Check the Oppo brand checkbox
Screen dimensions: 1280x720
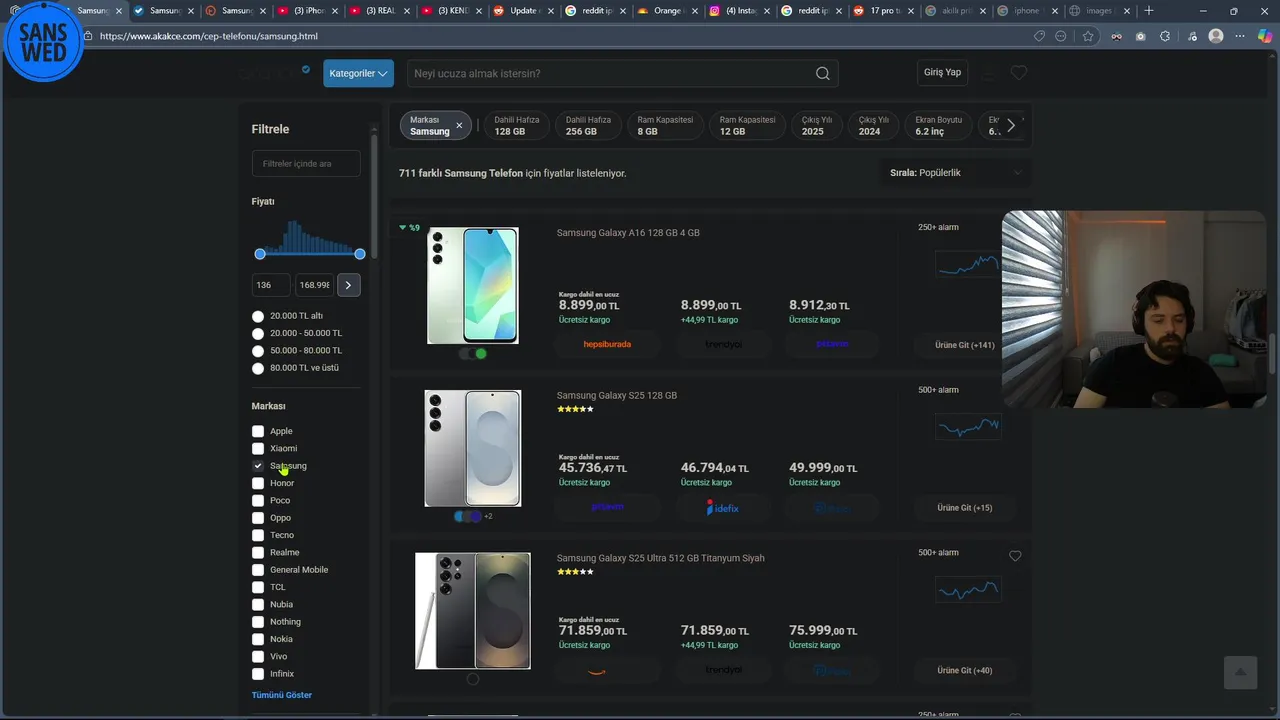click(258, 518)
